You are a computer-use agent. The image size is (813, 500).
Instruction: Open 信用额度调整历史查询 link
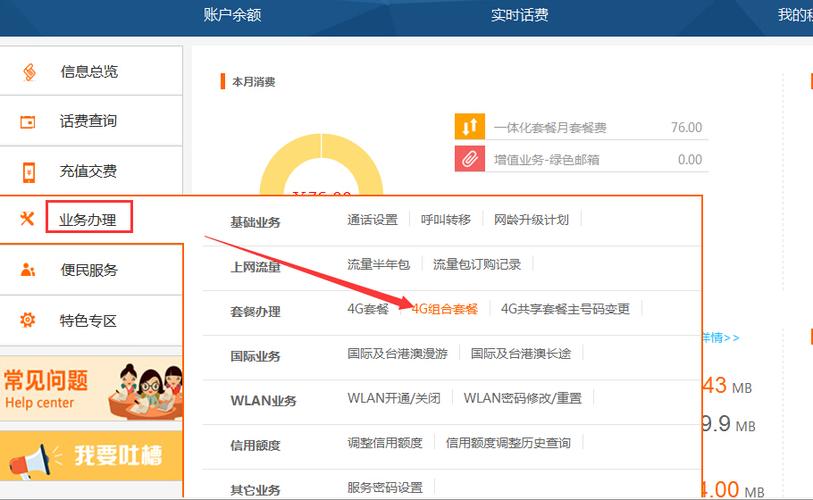[x=509, y=443]
